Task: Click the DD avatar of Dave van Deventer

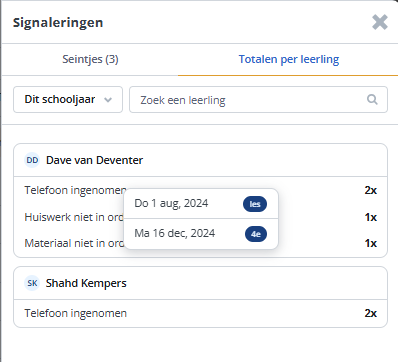Action: pyautogui.click(x=32, y=160)
